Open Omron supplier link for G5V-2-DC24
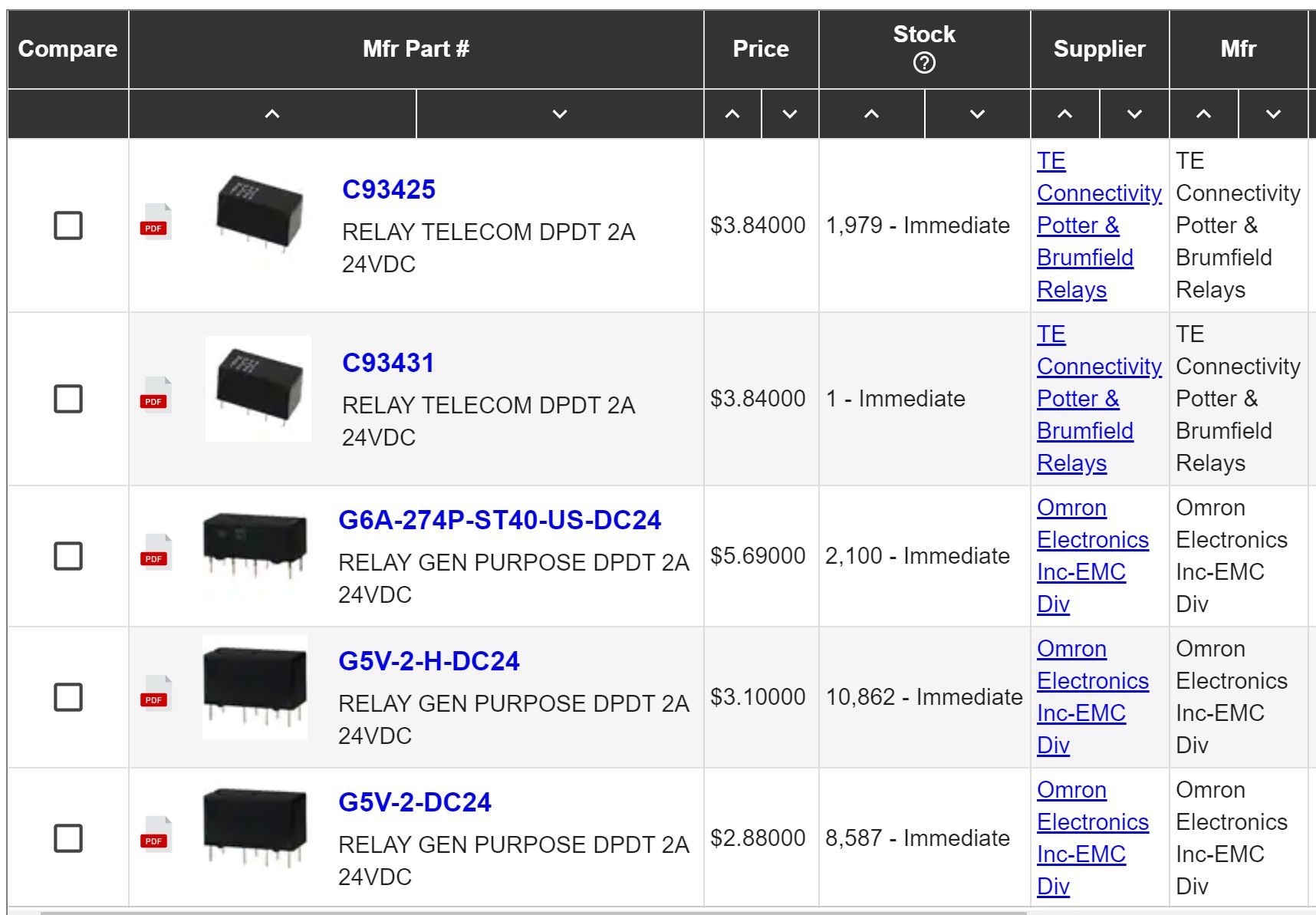Image resolution: width=1316 pixels, height=915 pixels. tap(1093, 838)
